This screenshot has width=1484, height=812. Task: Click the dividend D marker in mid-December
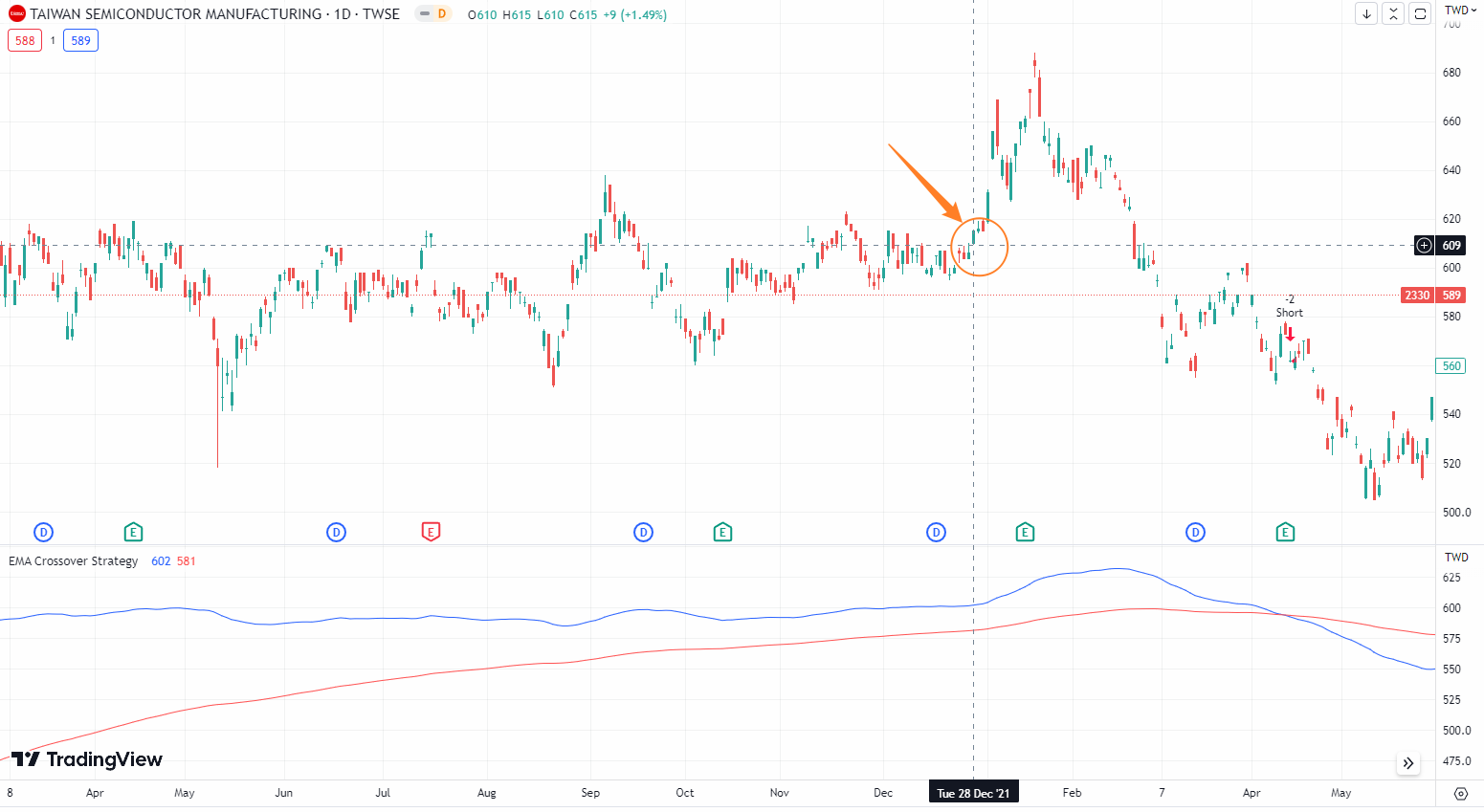[936, 532]
